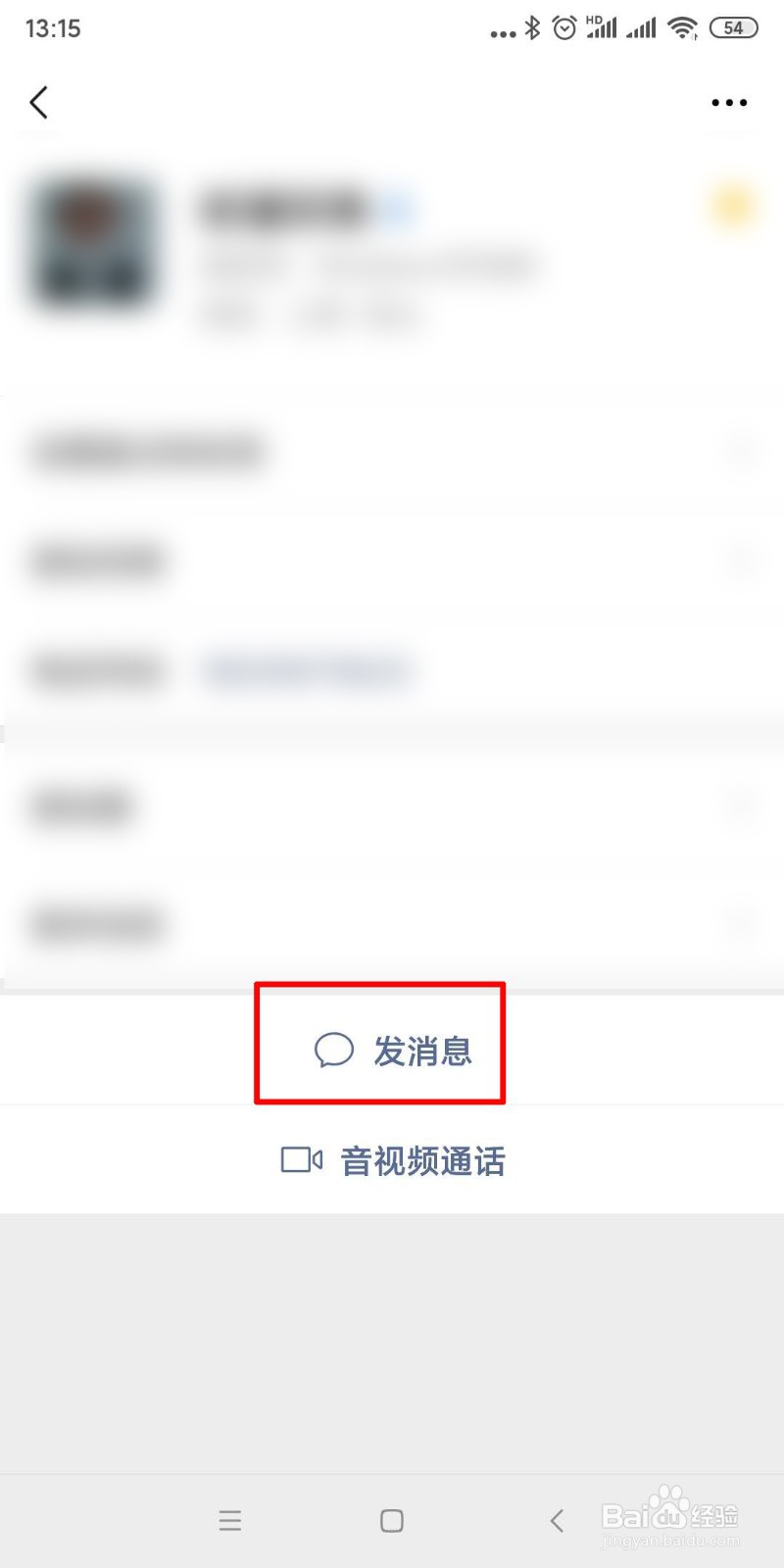This screenshot has width=784, height=1568.
Task: Open the three-dot more options menu
Action: (x=729, y=102)
